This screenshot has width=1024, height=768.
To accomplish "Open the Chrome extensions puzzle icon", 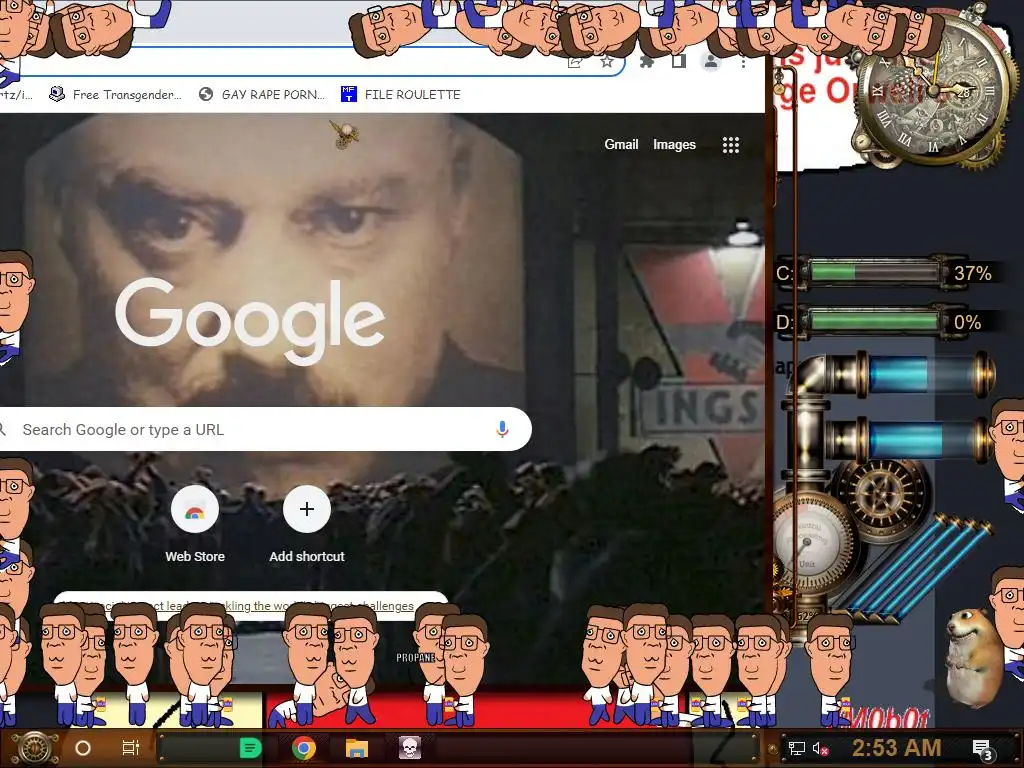I will coord(647,62).
